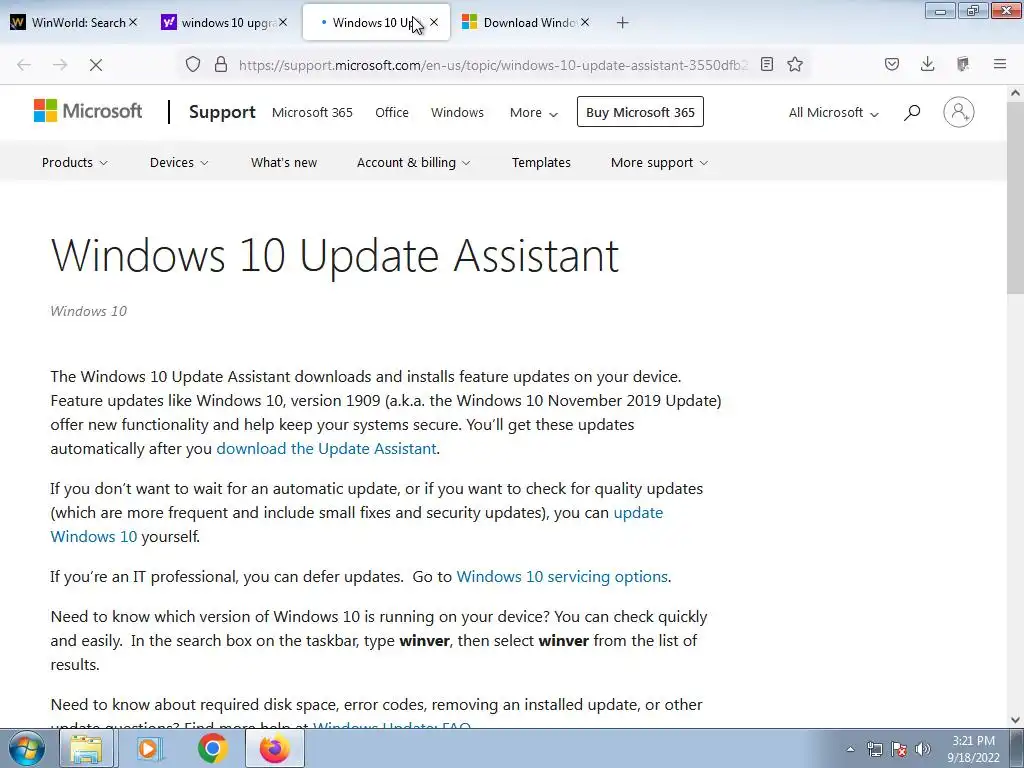Expand the More dropdown in header
The width and height of the screenshot is (1024, 768).
[x=534, y=112]
